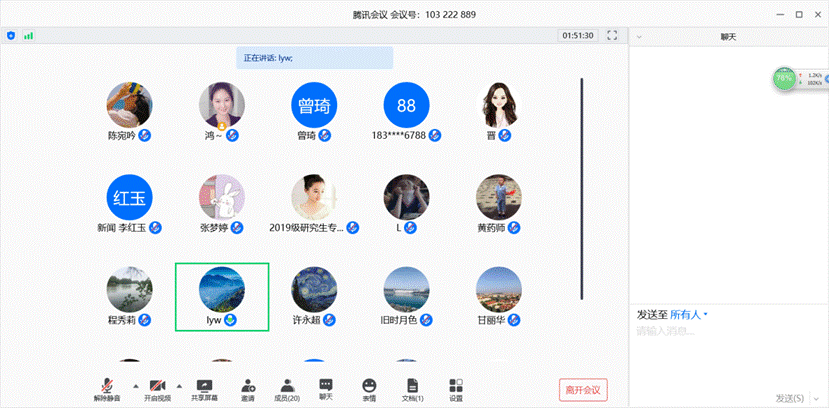Click the participant grid vertical scrollbar
829x408 pixels.
(x=582, y=188)
